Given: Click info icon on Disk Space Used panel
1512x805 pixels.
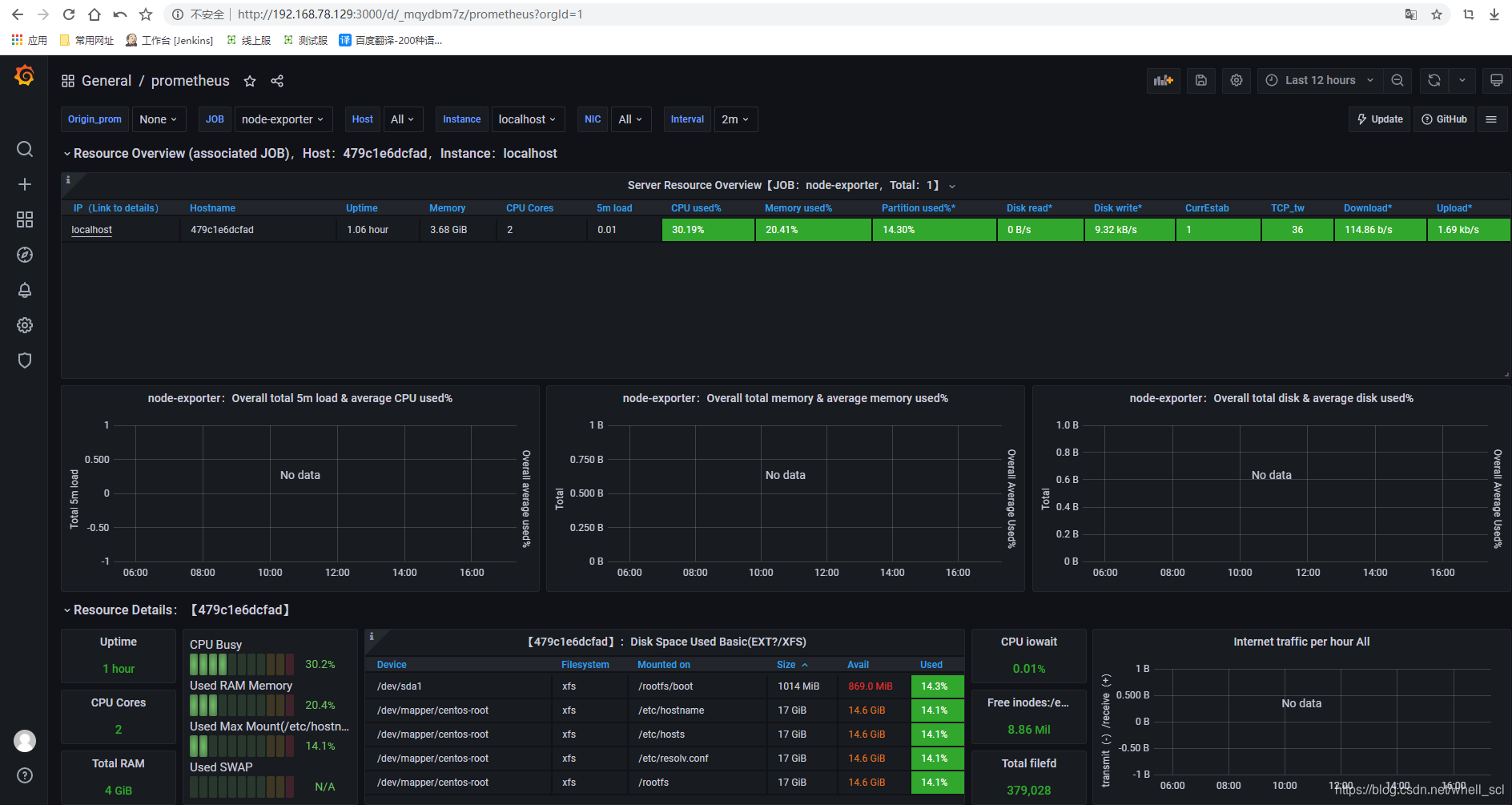Looking at the screenshot, I should click(372, 636).
